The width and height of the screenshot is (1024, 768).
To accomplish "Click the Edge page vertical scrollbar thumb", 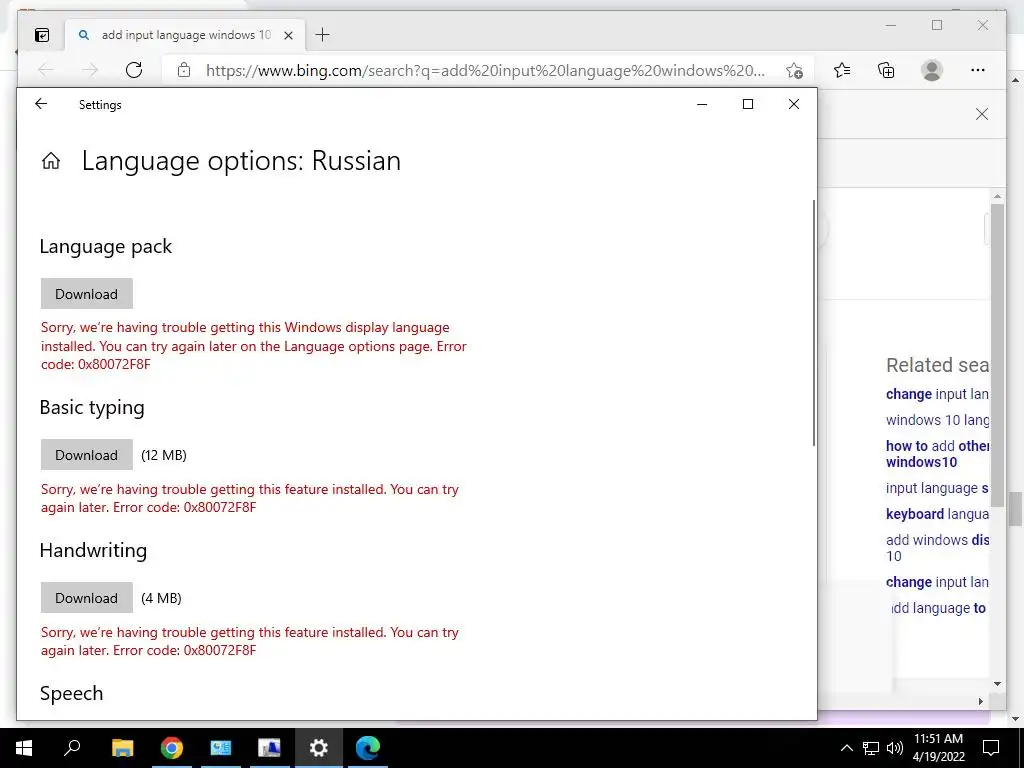I will click(997, 356).
